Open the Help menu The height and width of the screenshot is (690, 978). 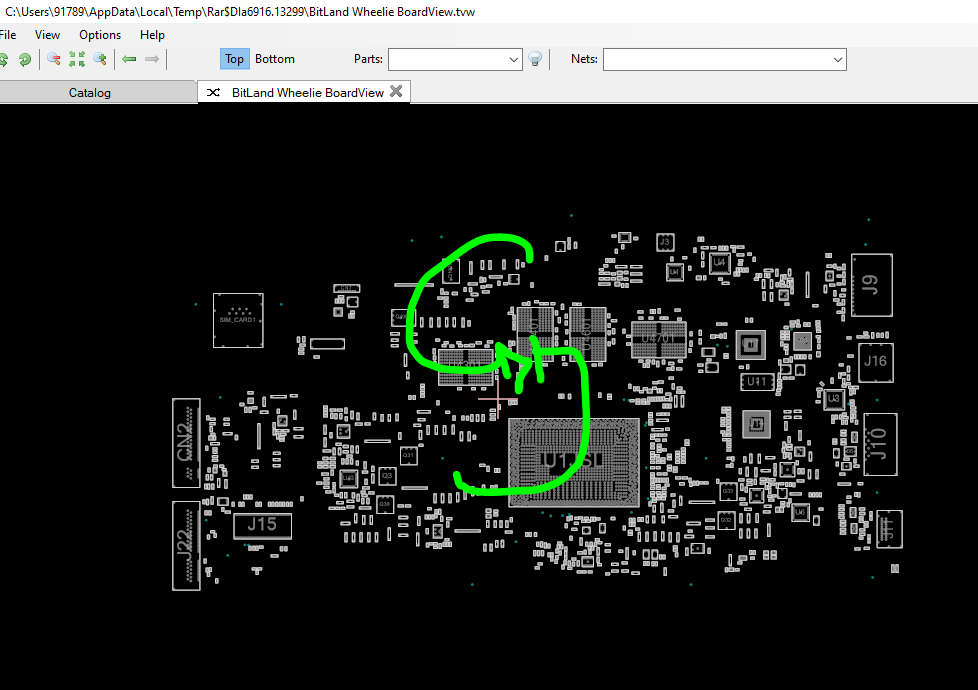point(152,35)
